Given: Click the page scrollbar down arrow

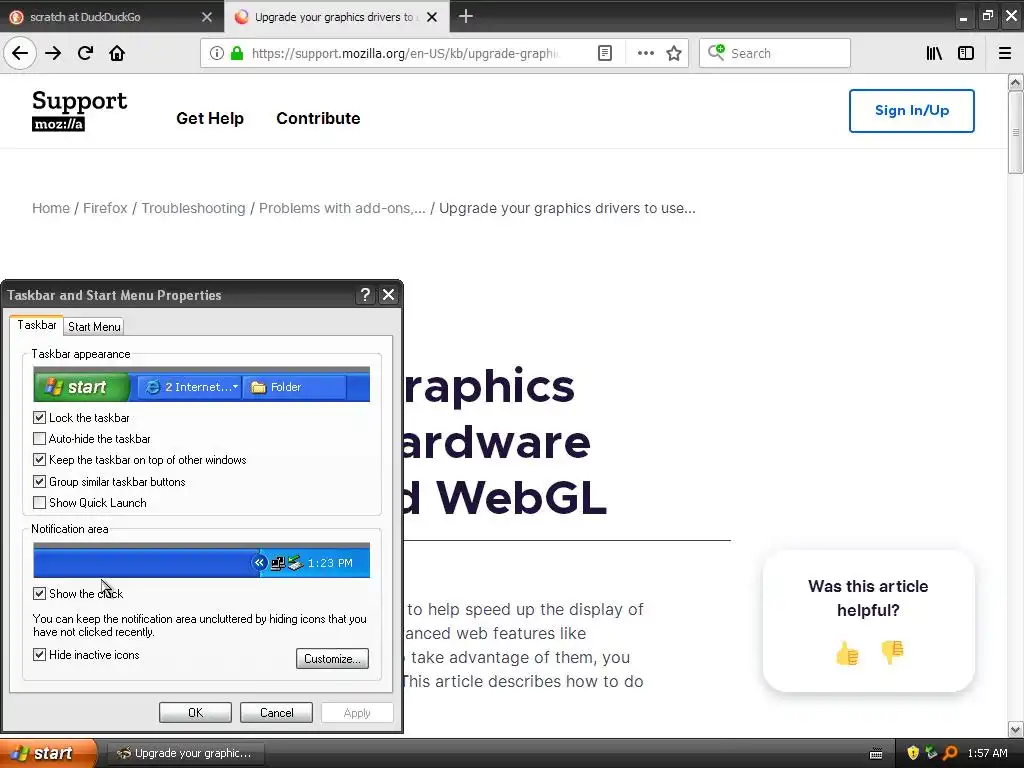Looking at the screenshot, I should (1016, 729).
